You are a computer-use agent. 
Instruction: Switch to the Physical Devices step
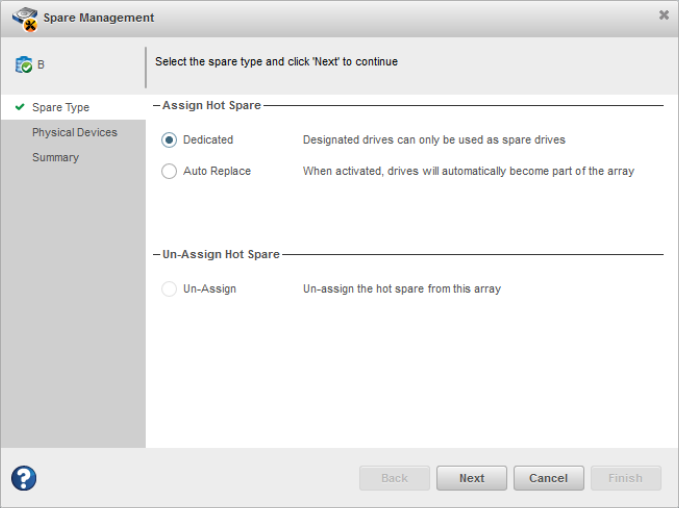pyautogui.click(x=74, y=133)
